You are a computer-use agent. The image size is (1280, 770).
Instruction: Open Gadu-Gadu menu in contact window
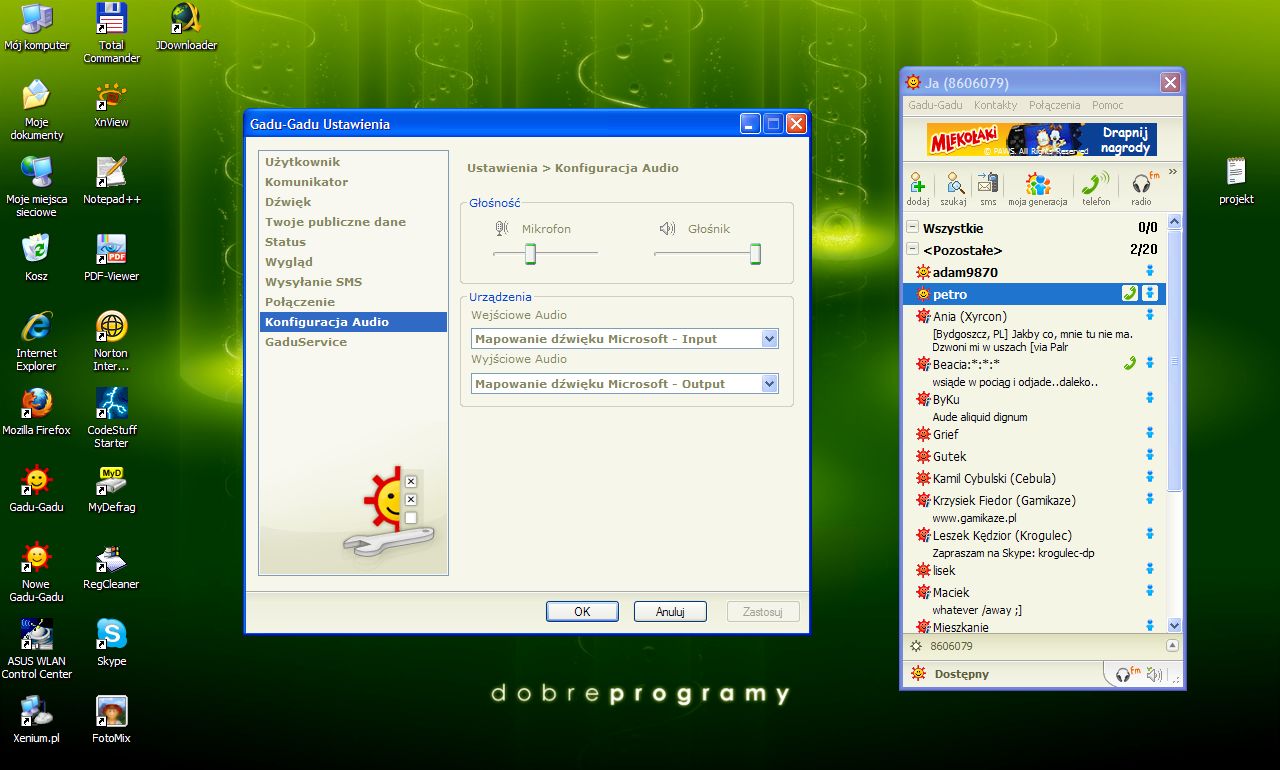pos(935,105)
